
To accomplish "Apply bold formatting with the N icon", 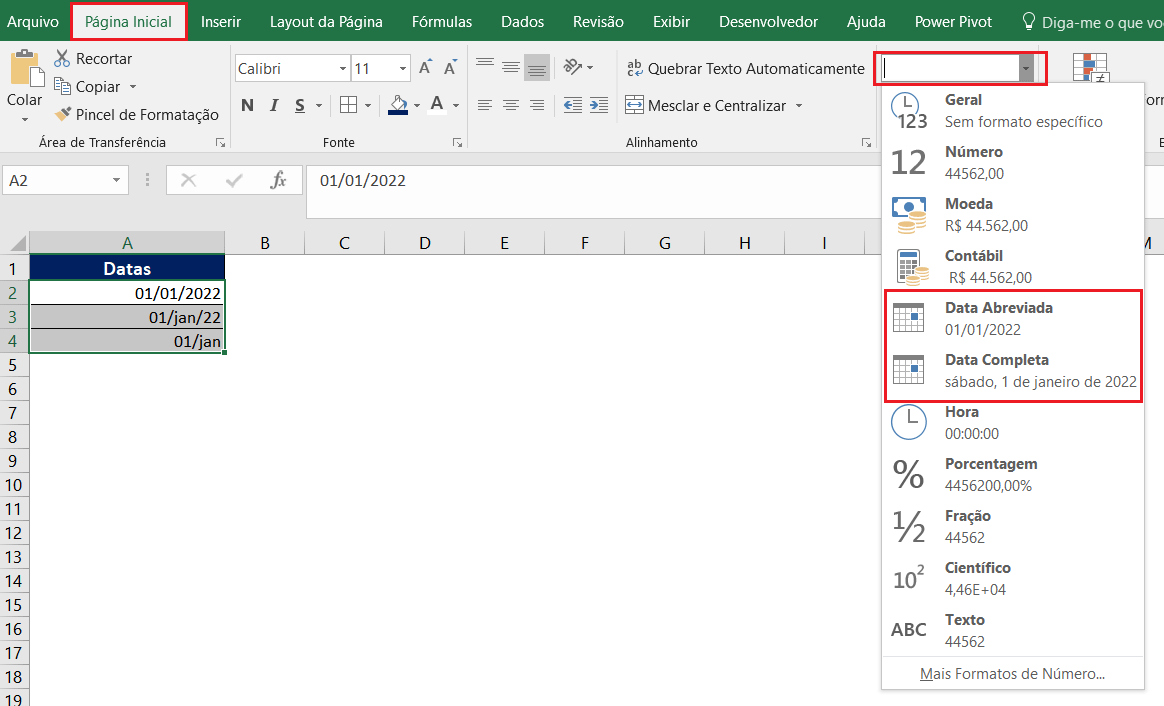I will (x=247, y=104).
